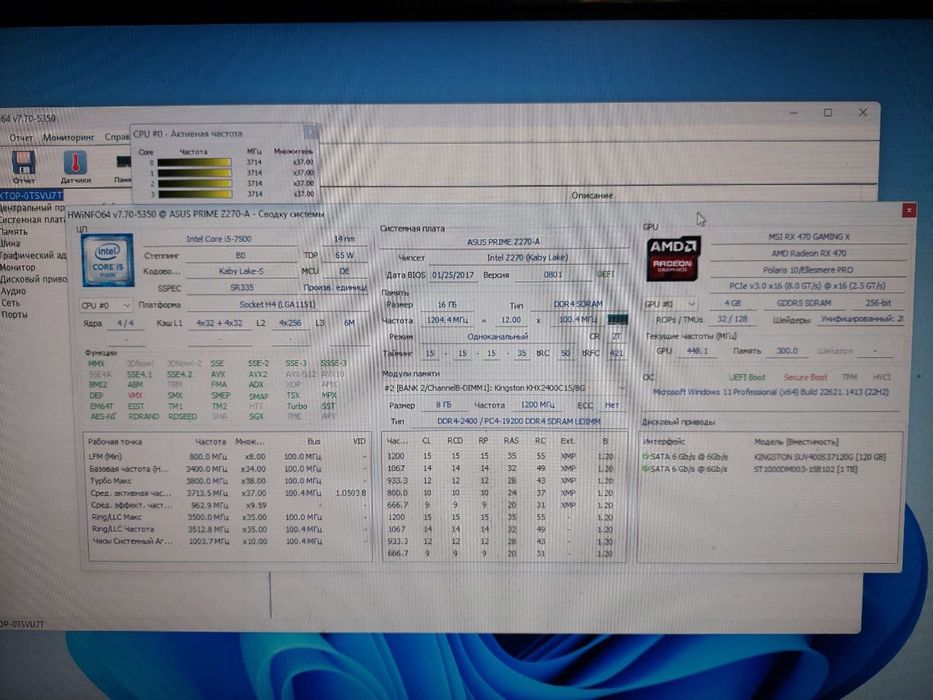The width and height of the screenshot is (933, 700).
Task: Click the Intel Core i5-7500 name field
Action: point(218,239)
